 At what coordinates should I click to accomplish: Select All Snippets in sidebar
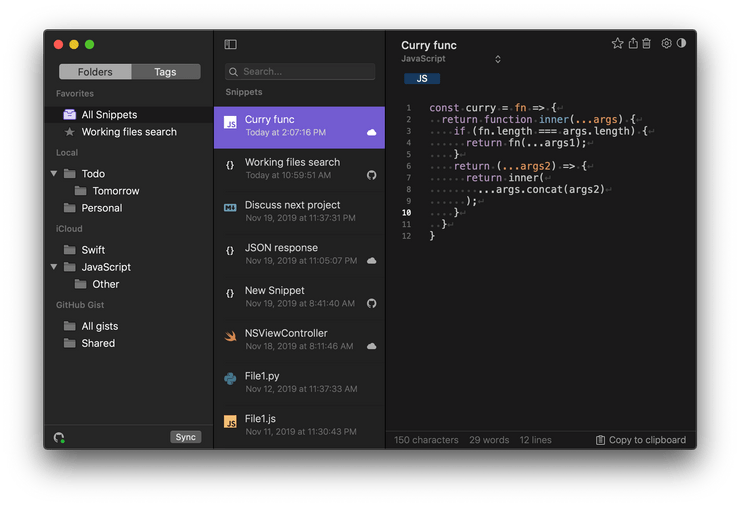click(x=128, y=115)
